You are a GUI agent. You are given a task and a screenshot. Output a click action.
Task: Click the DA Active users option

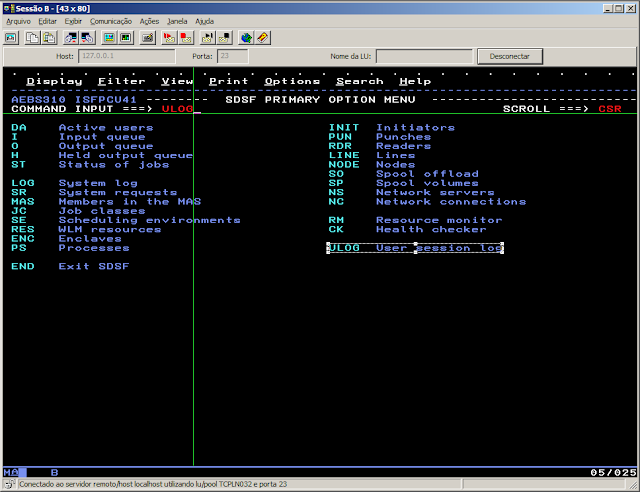[x=82, y=127]
